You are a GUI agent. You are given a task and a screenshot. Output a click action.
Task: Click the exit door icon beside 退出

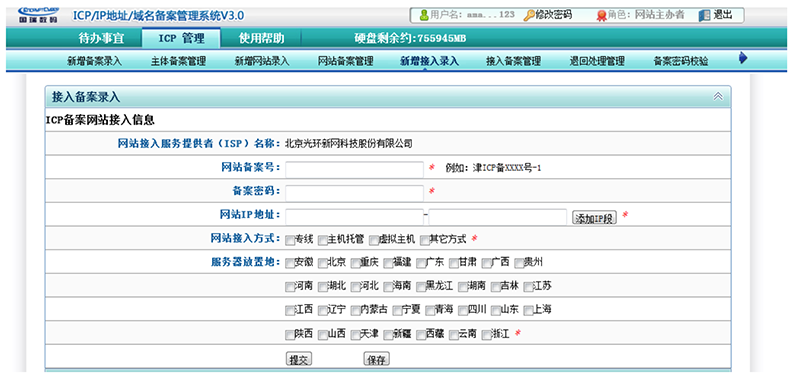(x=705, y=15)
